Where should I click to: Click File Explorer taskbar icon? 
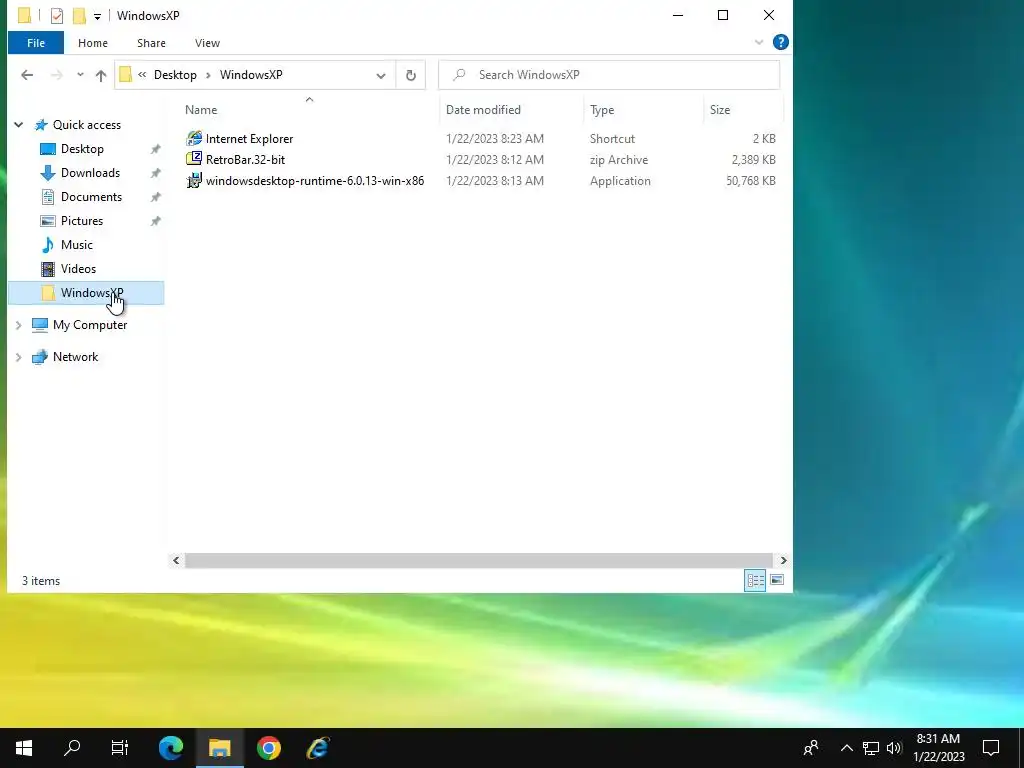click(220, 748)
